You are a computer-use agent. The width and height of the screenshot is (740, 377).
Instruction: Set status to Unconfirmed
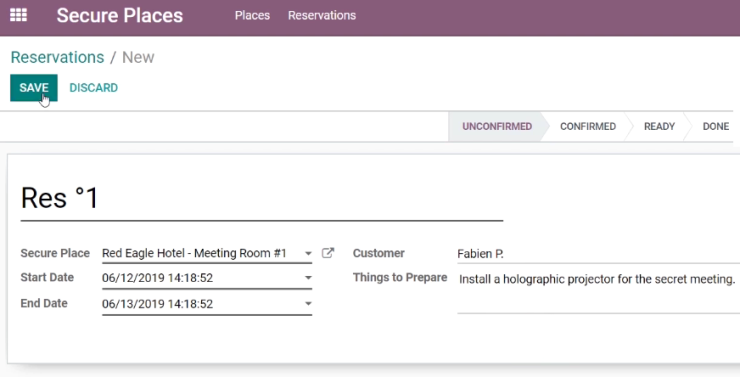click(x=497, y=126)
